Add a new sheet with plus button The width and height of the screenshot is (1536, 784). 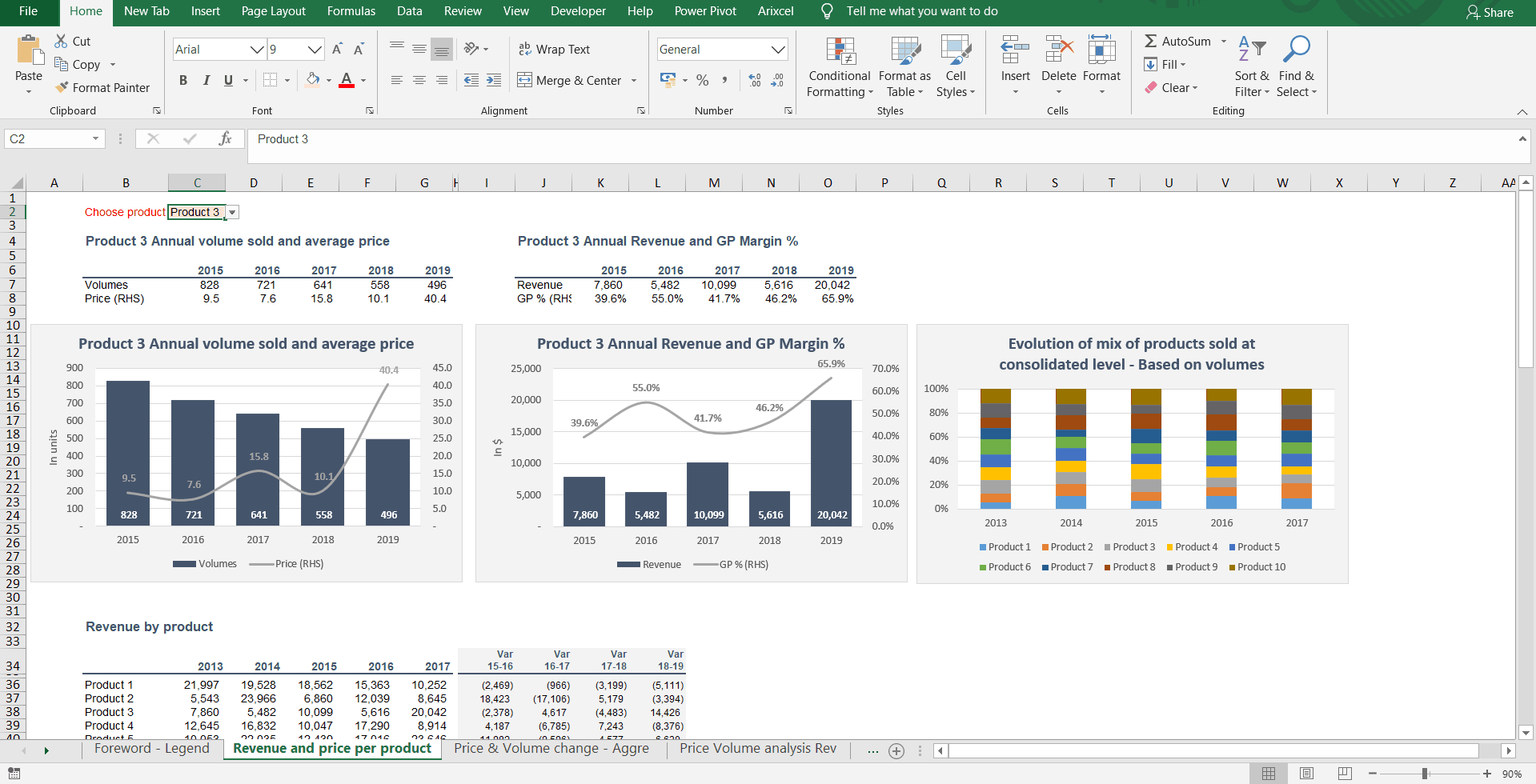tap(896, 750)
